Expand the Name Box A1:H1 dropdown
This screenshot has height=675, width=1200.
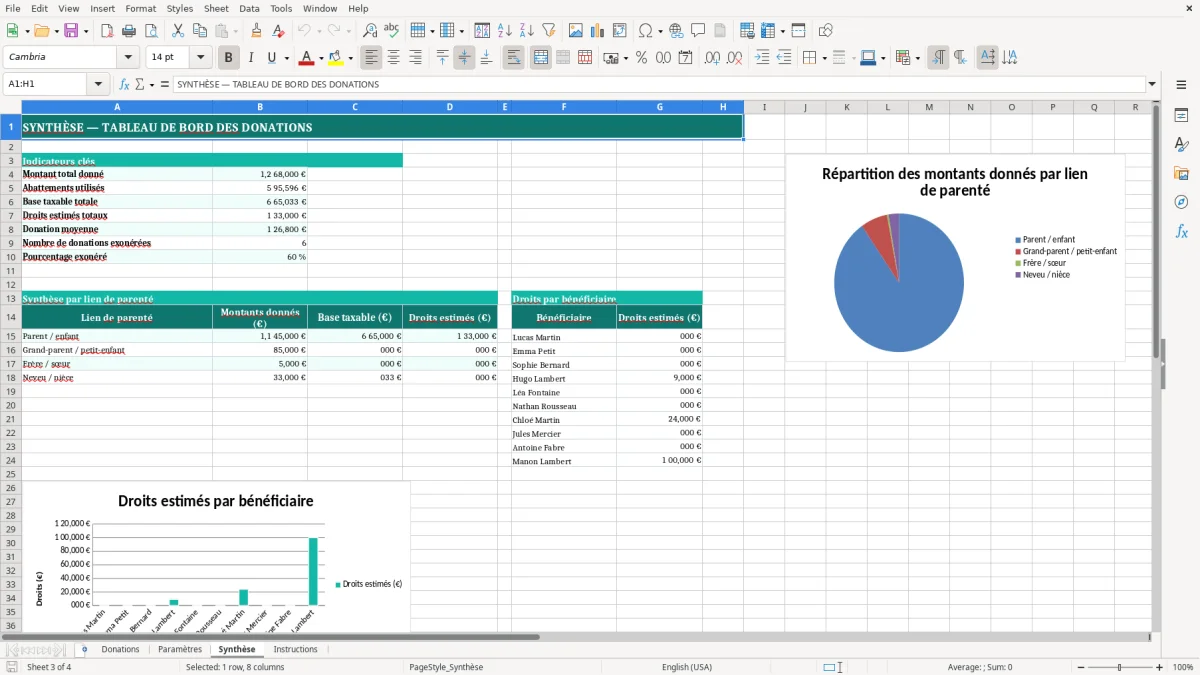(x=98, y=84)
